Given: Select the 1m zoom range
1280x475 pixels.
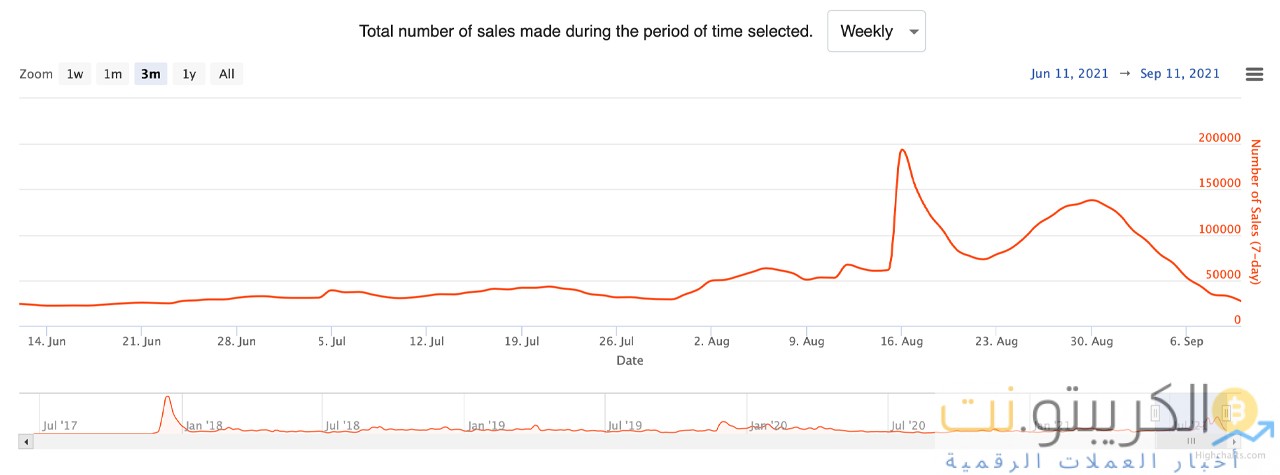Looking at the screenshot, I should tap(113, 74).
